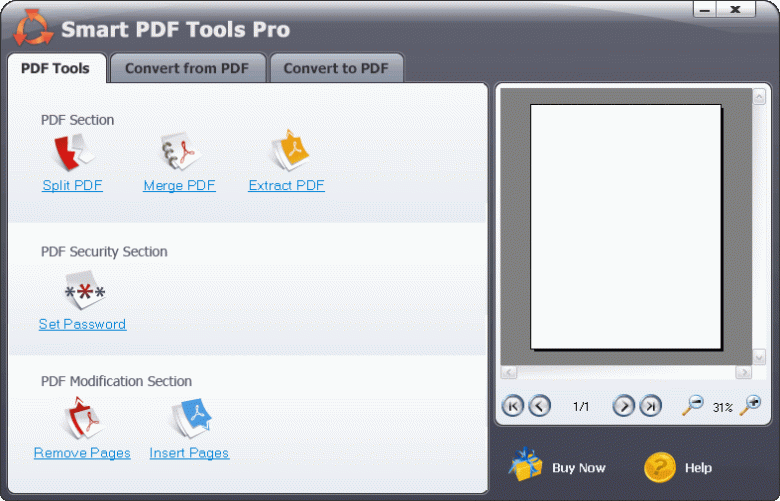Switch to Convert from PDF tab
This screenshot has width=780, height=501.
[x=188, y=69]
